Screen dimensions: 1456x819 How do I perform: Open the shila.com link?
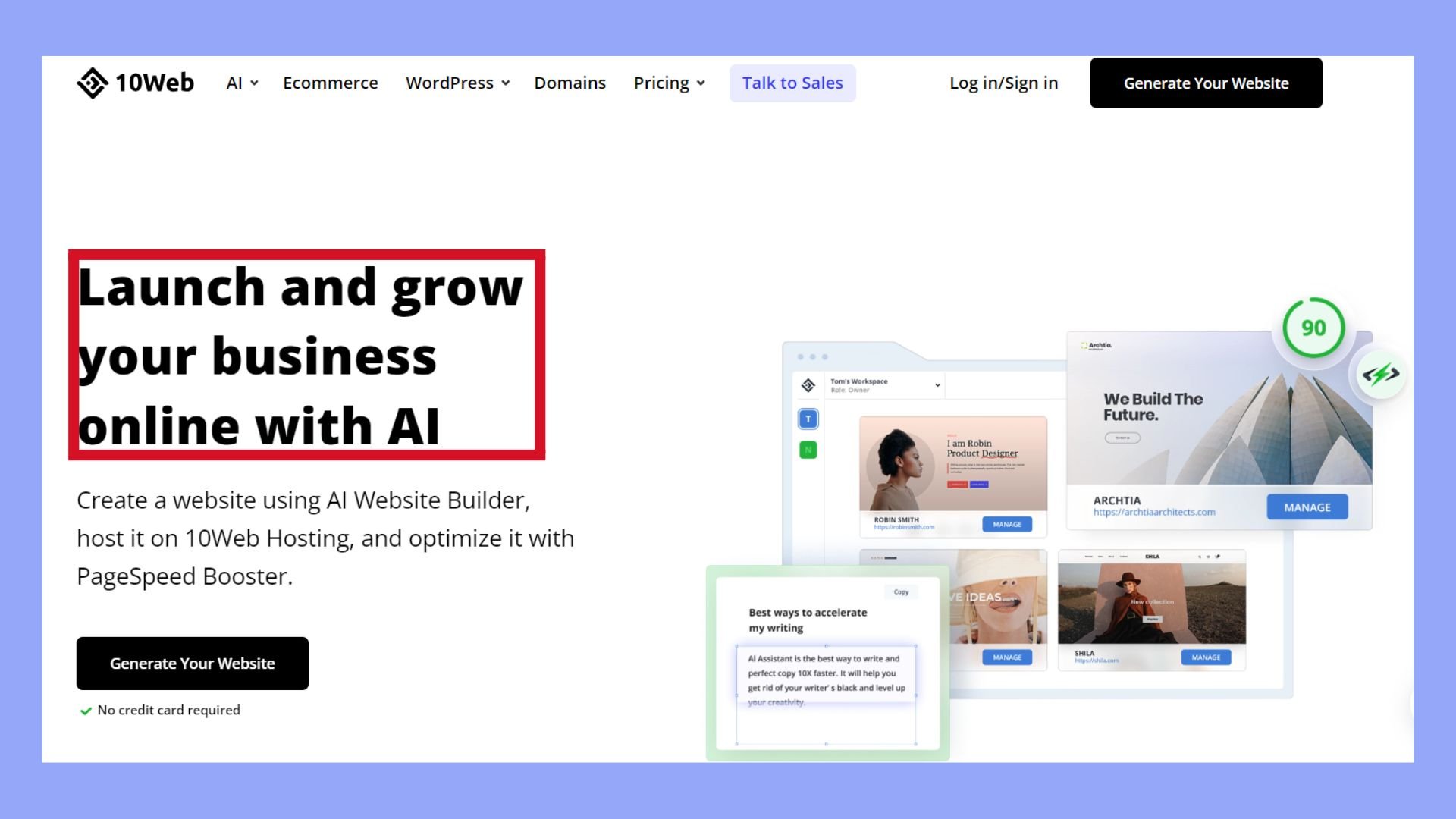tap(1096, 661)
